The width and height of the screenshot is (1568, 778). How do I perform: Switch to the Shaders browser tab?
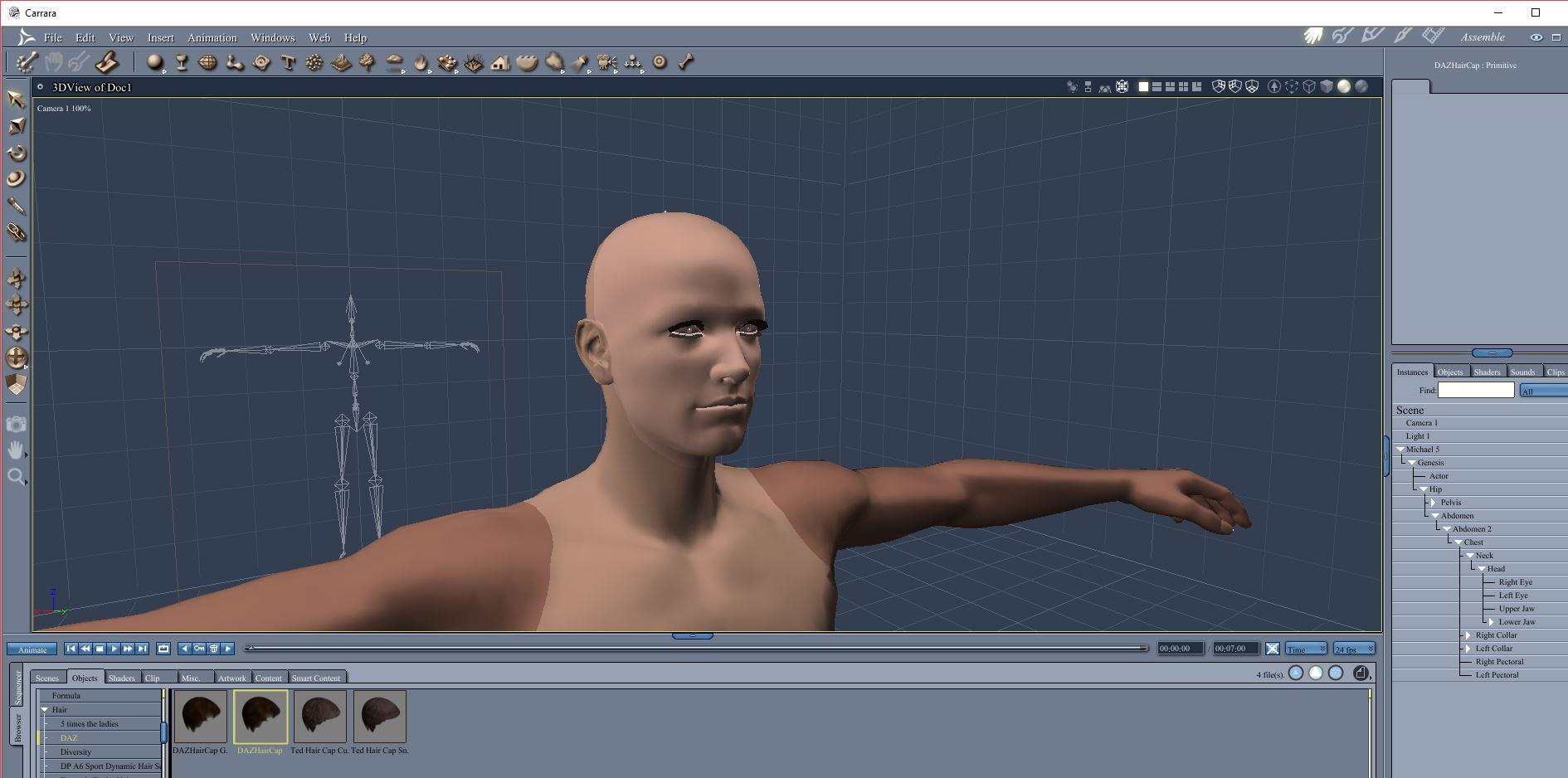pos(121,678)
